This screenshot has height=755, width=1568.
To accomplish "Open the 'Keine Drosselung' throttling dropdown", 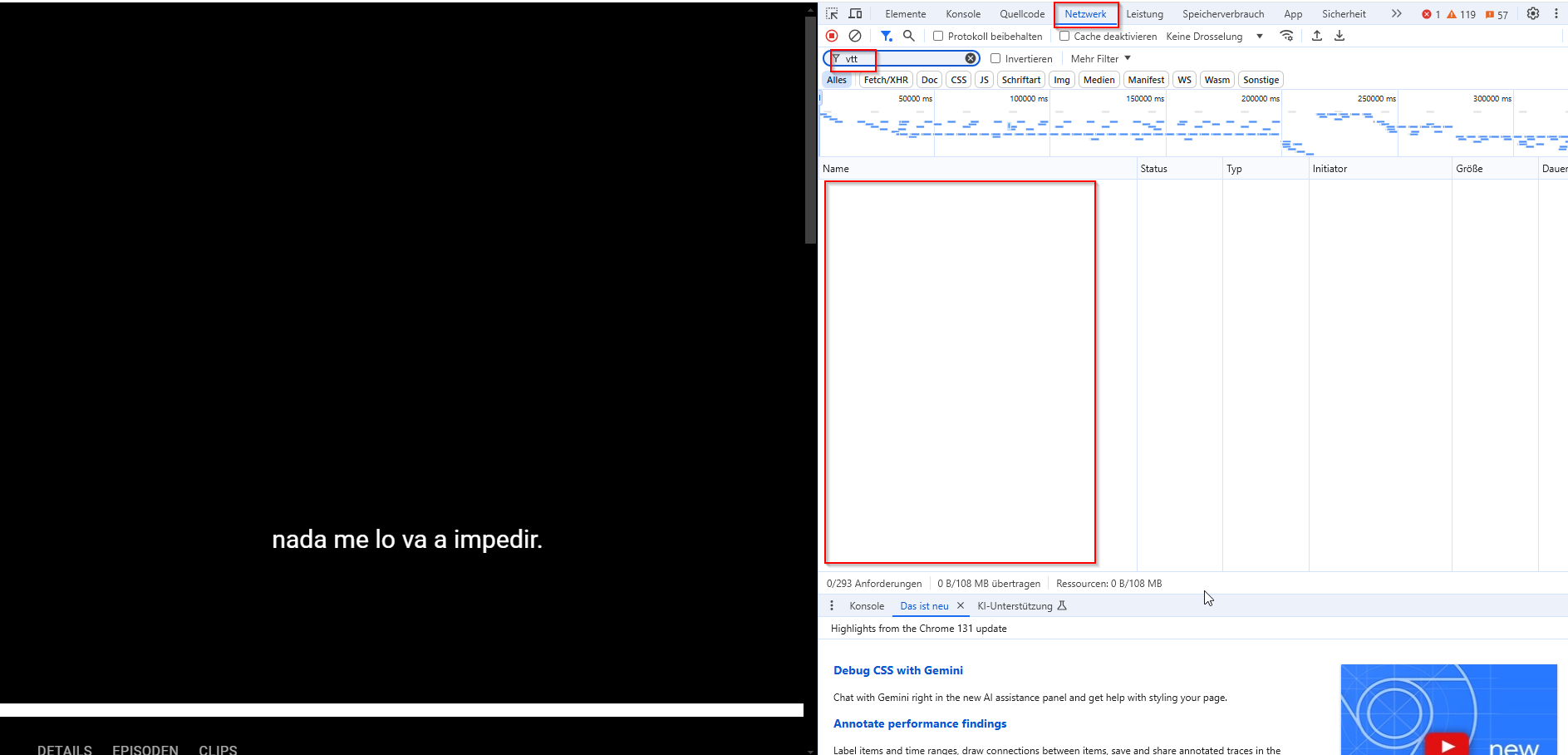I will [1214, 36].
